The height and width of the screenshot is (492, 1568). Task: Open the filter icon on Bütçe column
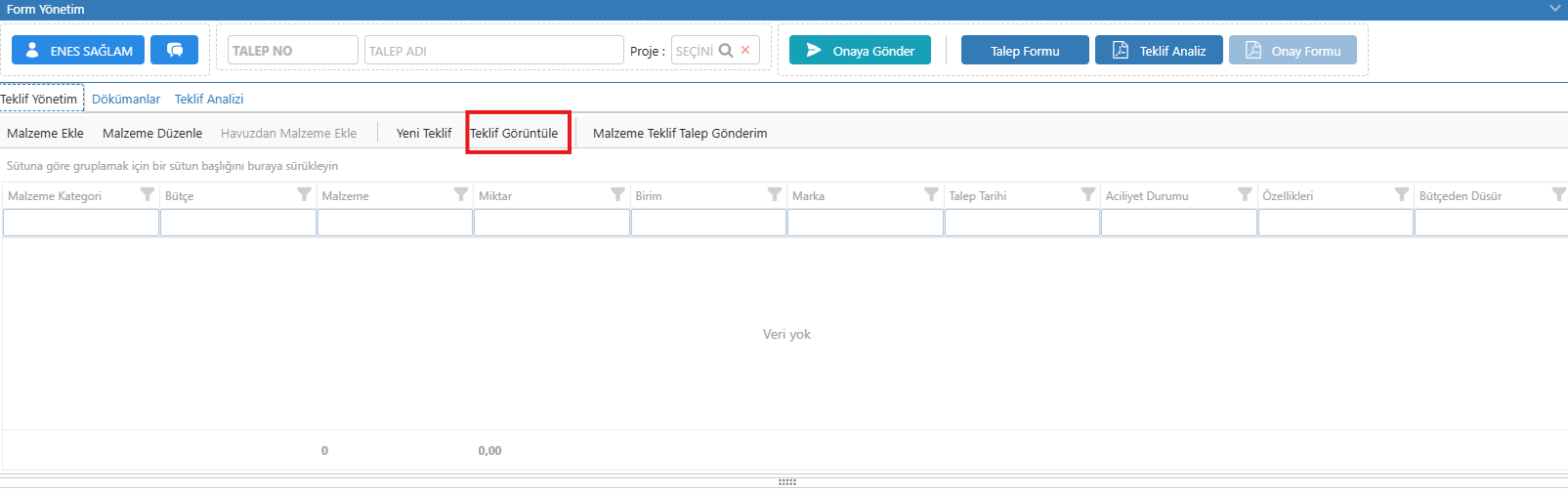click(304, 195)
